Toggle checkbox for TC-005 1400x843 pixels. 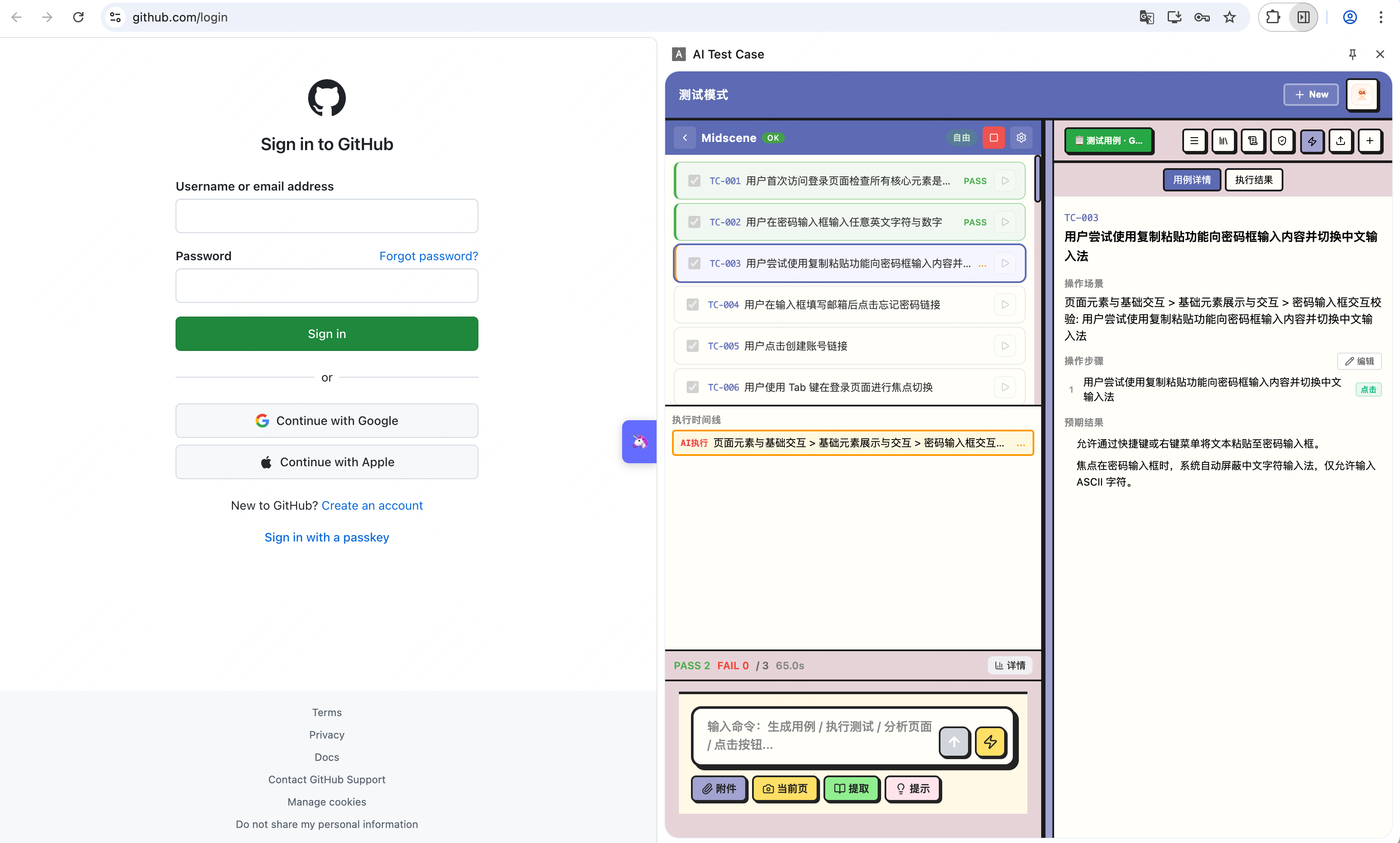tap(692, 346)
